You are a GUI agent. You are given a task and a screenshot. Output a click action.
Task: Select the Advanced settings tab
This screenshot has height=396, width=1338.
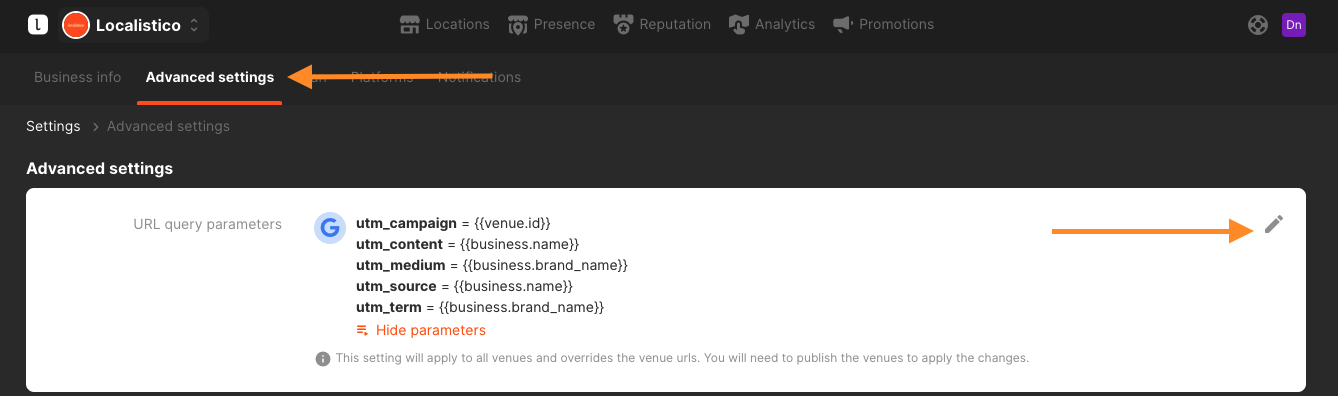click(x=210, y=77)
